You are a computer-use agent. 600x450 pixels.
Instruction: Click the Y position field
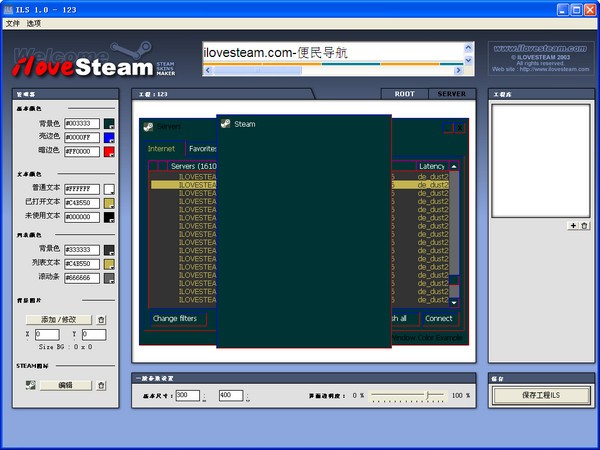[x=94, y=334]
